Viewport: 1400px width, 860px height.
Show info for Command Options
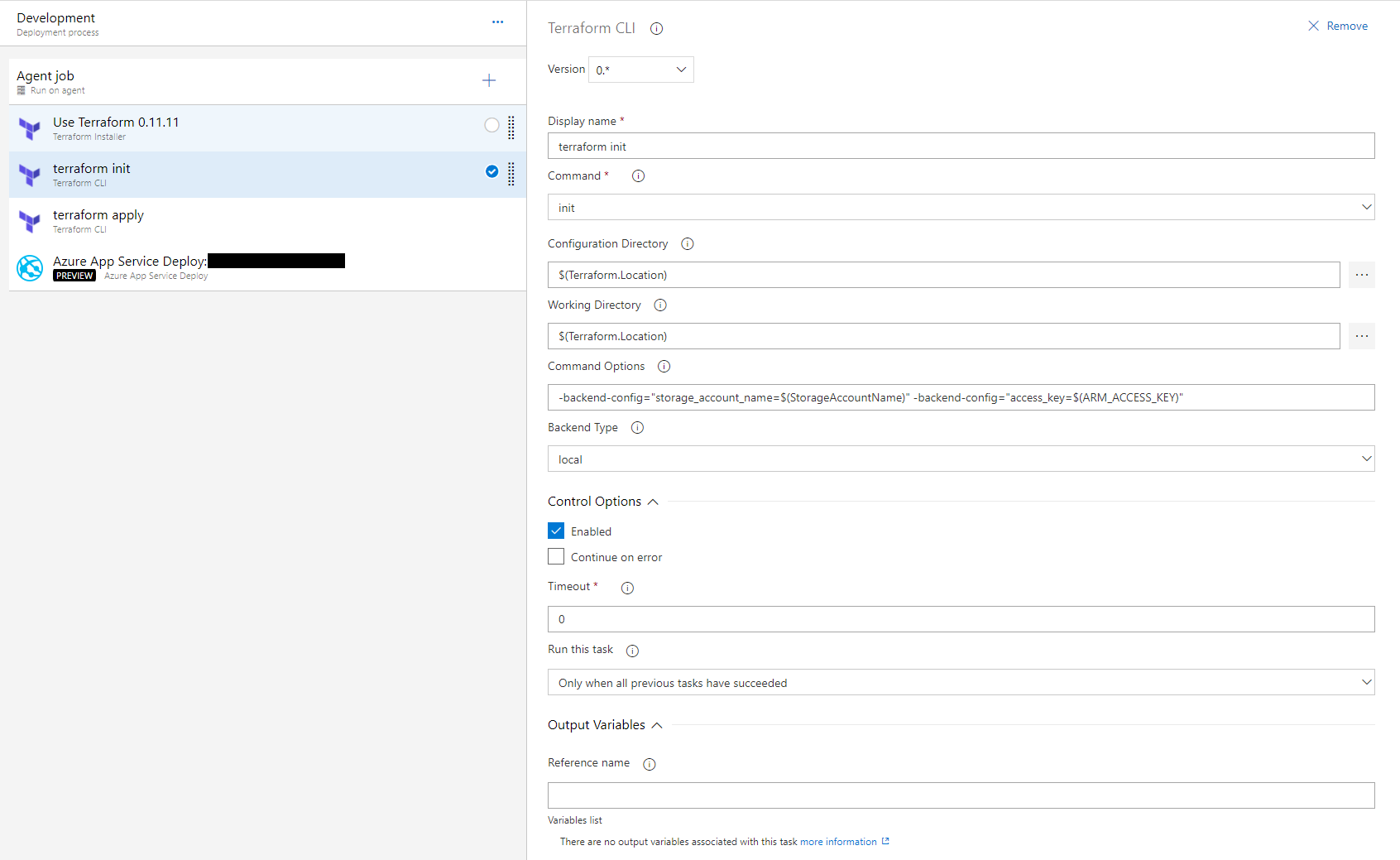click(x=664, y=367)
